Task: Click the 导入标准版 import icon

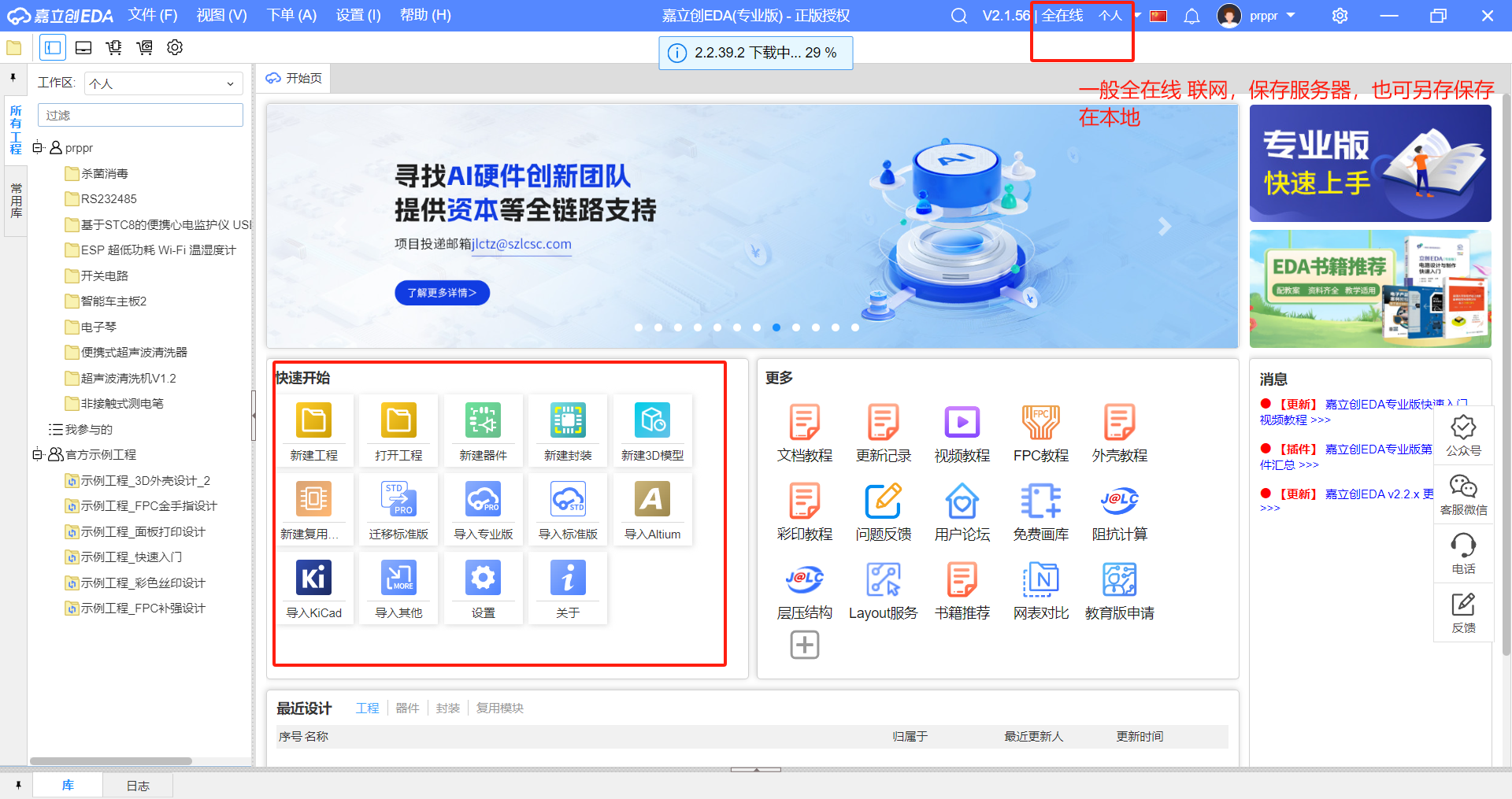Action: pyautogui.click(x=568, y=499)
